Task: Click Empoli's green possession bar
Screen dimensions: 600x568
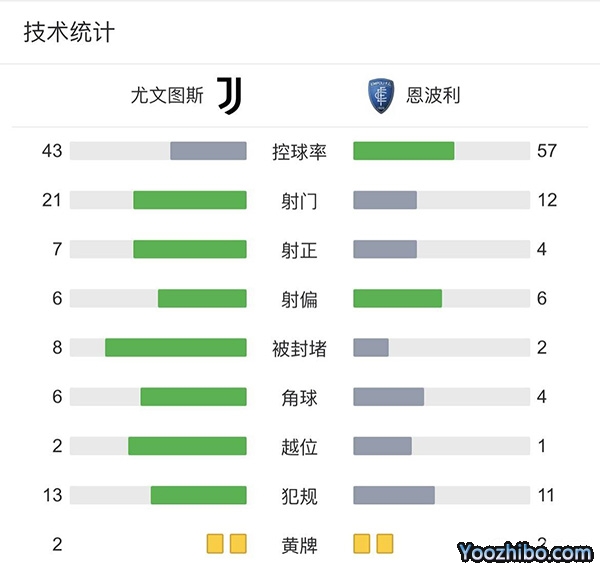Action: point(404,151)
